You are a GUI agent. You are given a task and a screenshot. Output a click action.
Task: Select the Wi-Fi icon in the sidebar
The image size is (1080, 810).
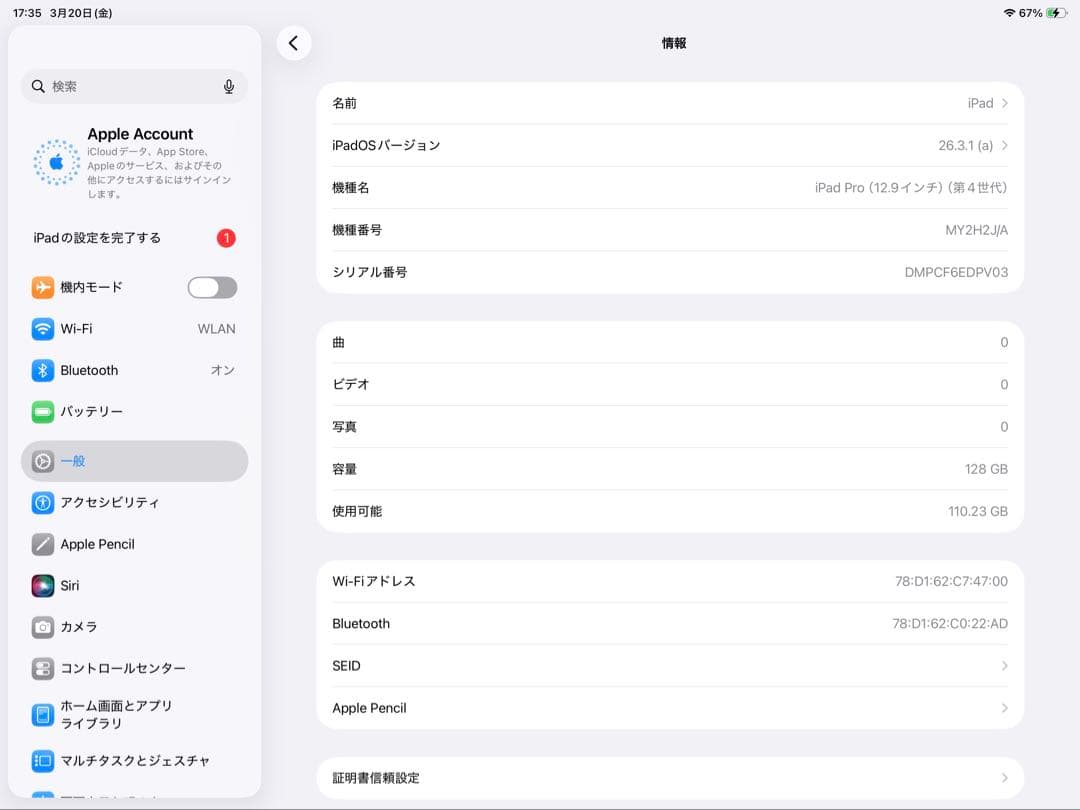(41, 329)
